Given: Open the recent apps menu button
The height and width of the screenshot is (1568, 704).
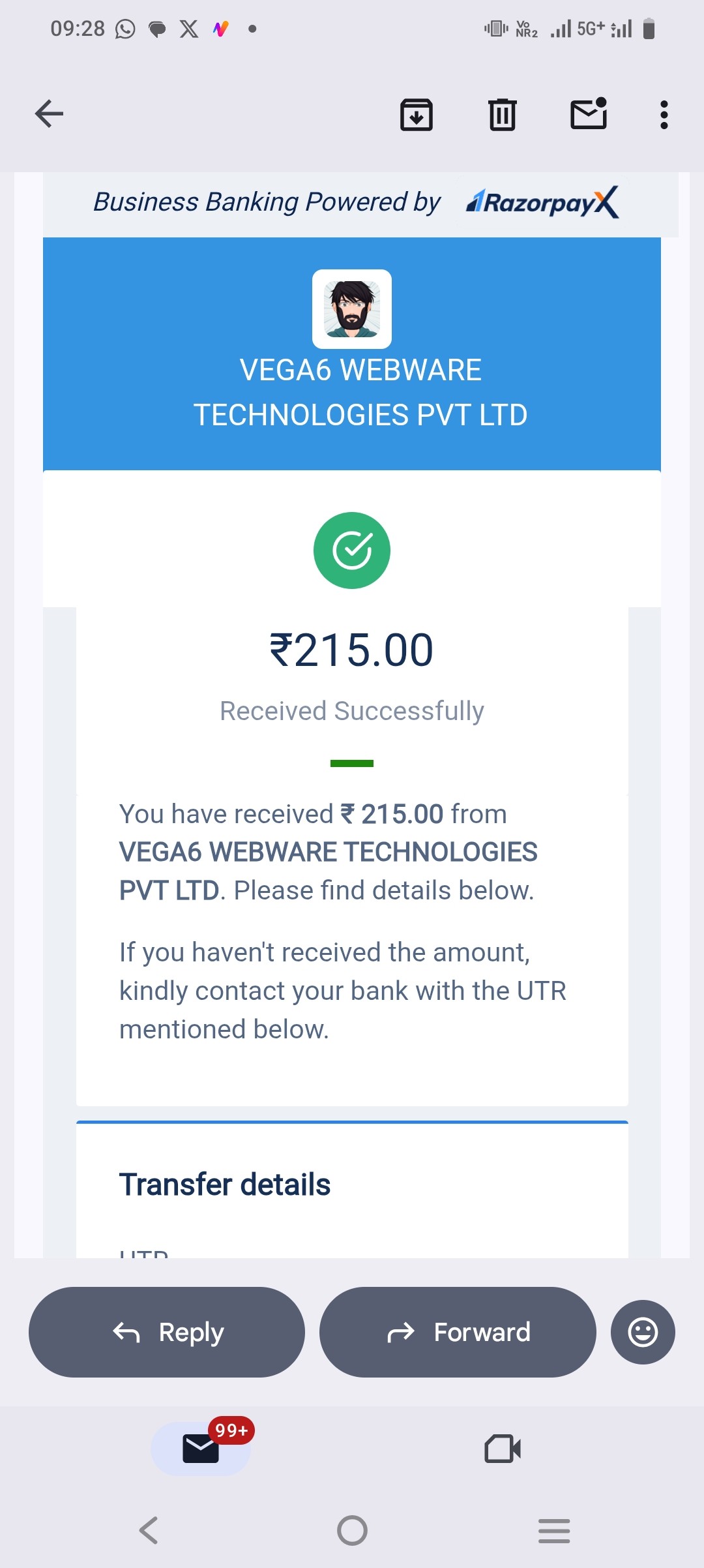Looking at the screenshot, I should coord(554,1530).
